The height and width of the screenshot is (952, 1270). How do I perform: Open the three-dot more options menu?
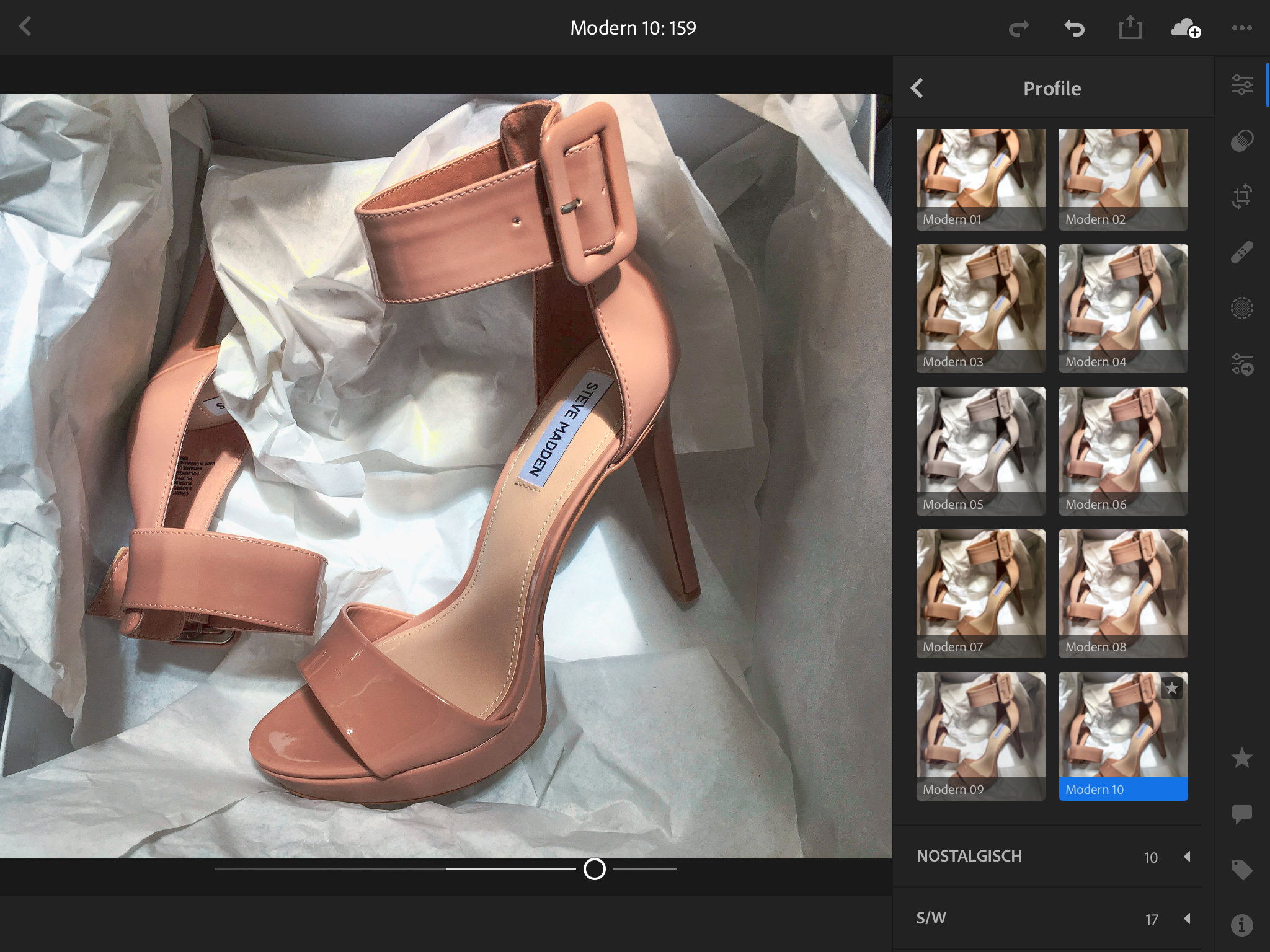pyautogui.click(x=1241, y=28)
